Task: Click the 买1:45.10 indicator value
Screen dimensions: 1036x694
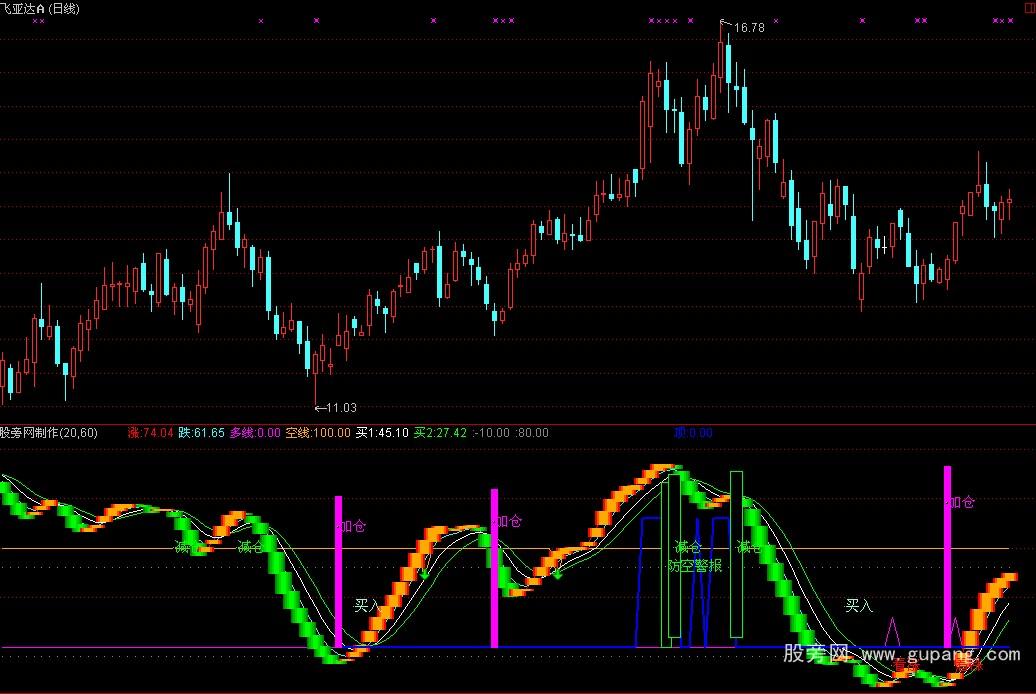Action: (382, 433)
